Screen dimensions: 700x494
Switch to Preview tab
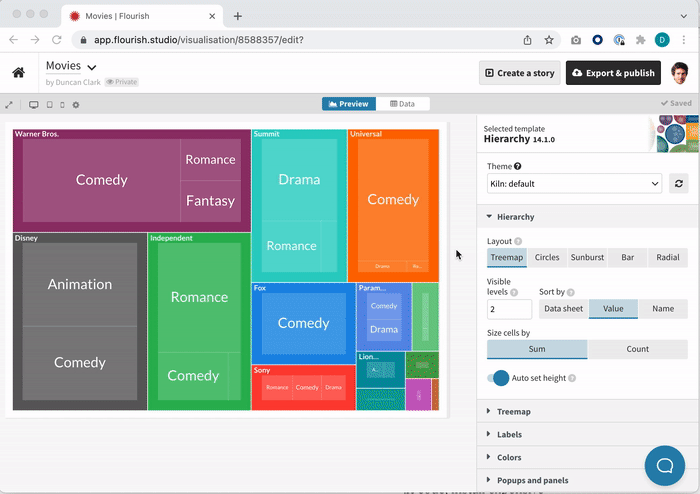349,104
